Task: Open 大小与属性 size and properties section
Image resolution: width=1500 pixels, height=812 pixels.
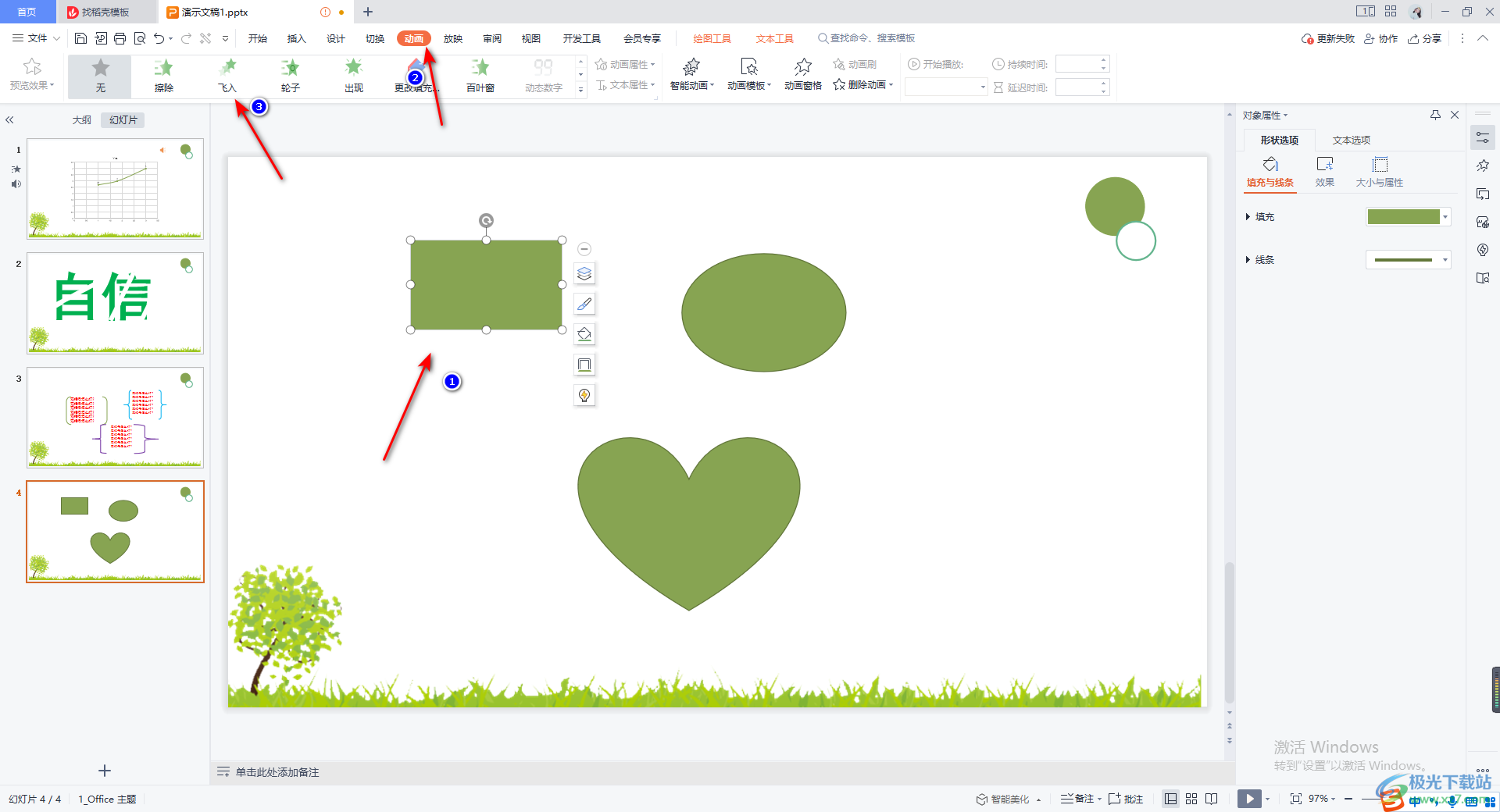Action: 1380,173
